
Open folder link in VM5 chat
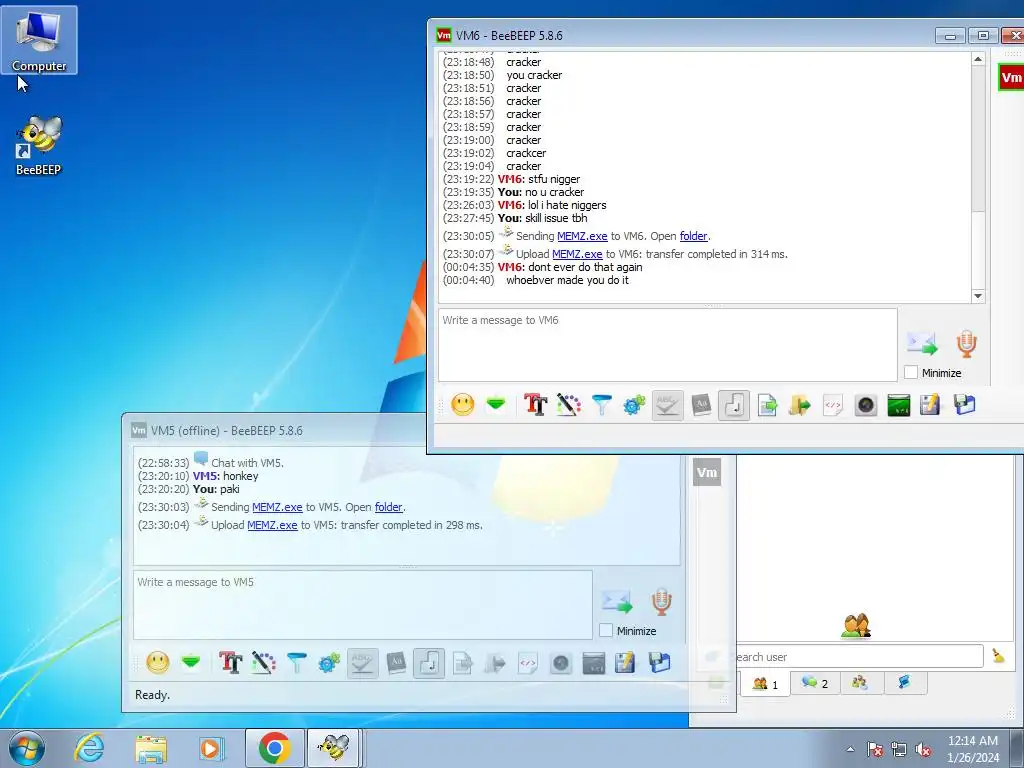tap(389, 507)
